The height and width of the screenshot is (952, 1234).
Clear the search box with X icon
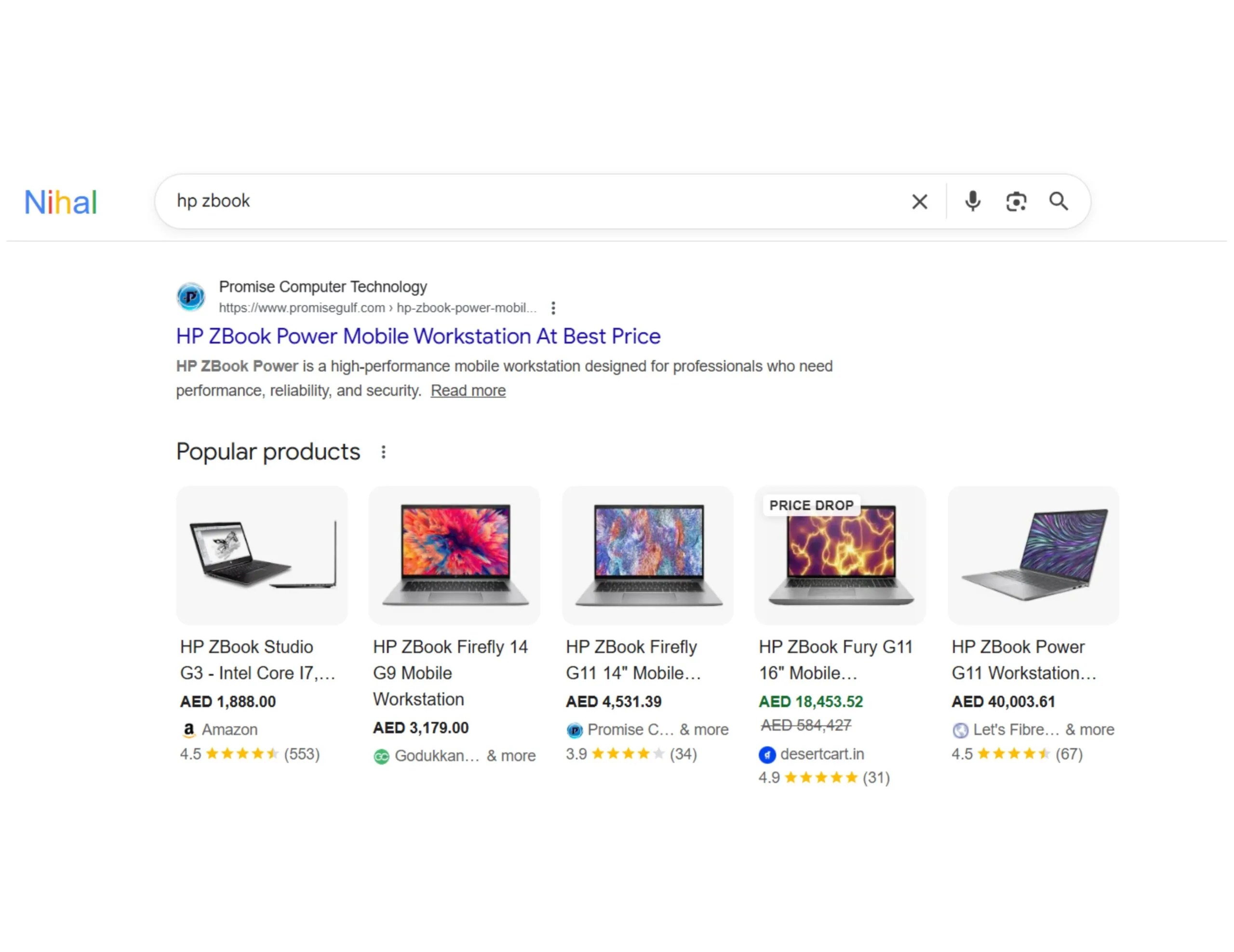919,201
